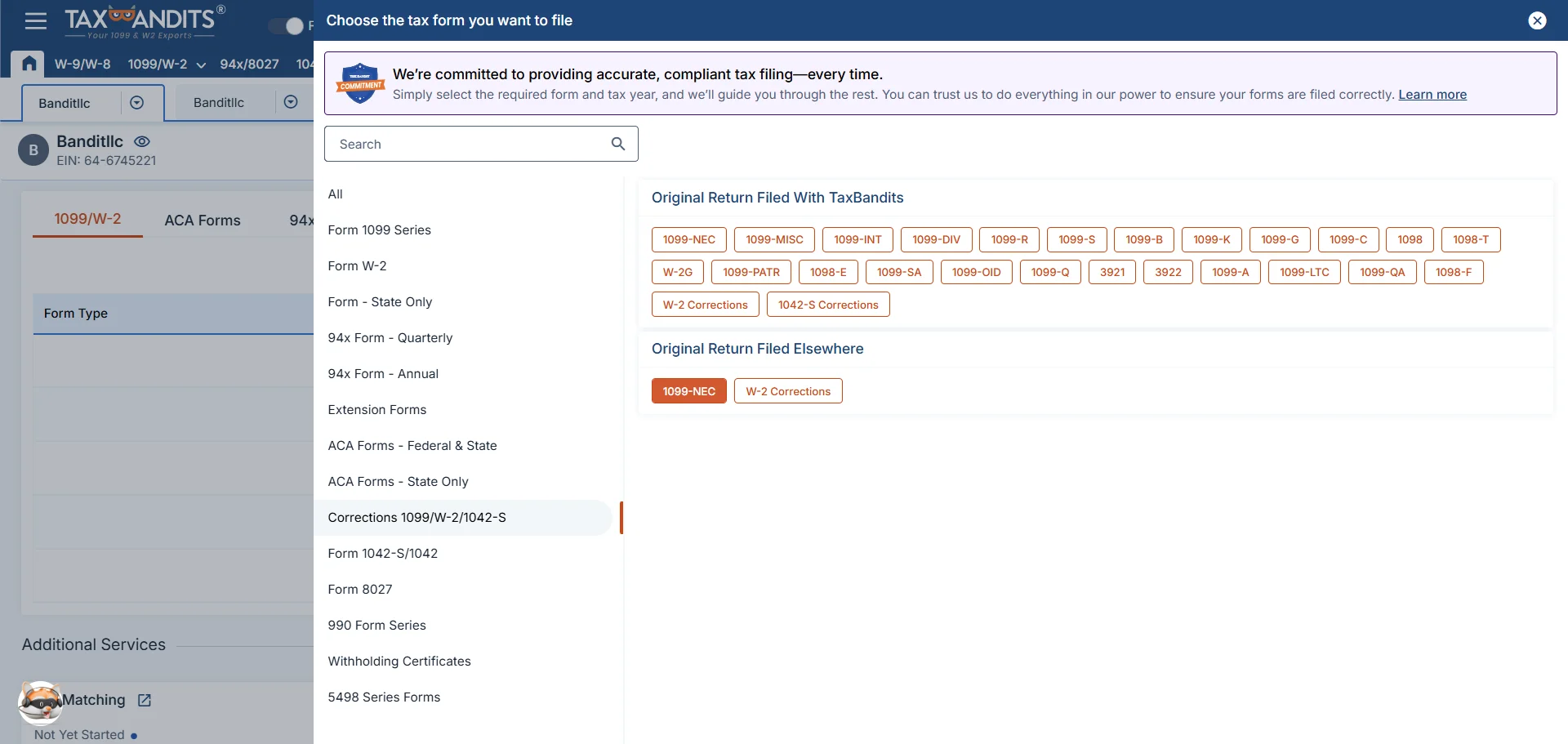The height and width of the screenshot is (744, 1568).
Task: Select the first Banditllc business tab
Action: pos(65,103)
